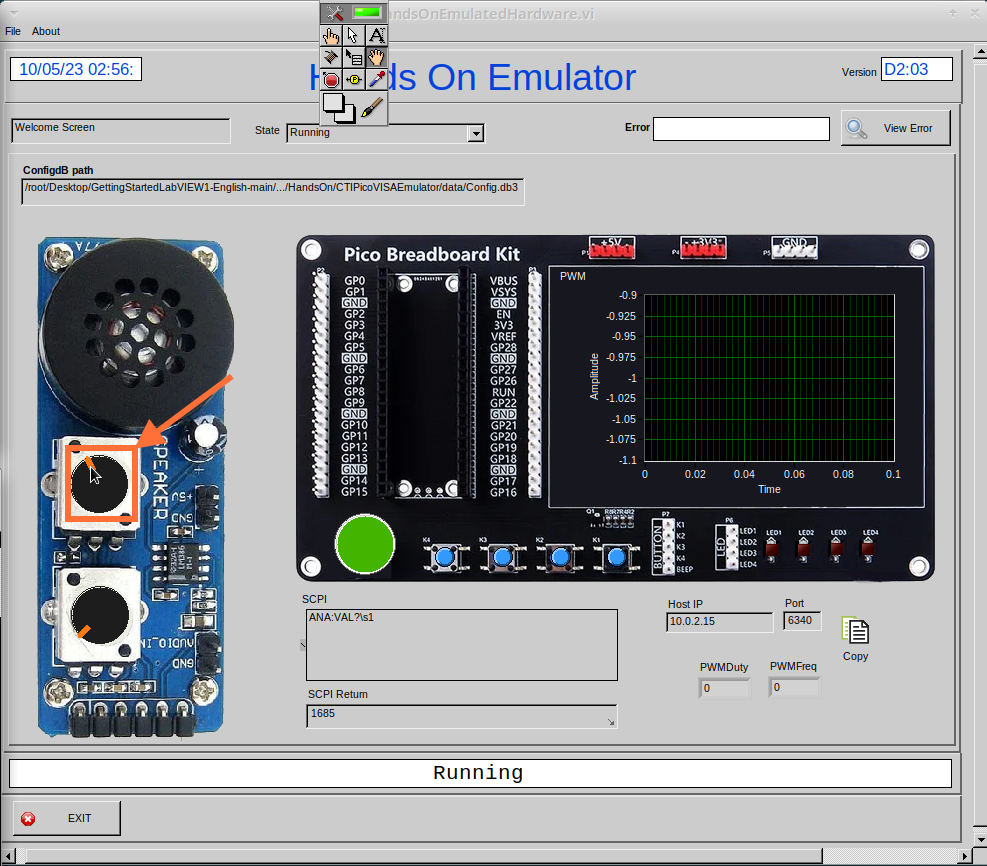Click the Welcome Screen text box
This screenshot has width=987, height=866.
121,130
